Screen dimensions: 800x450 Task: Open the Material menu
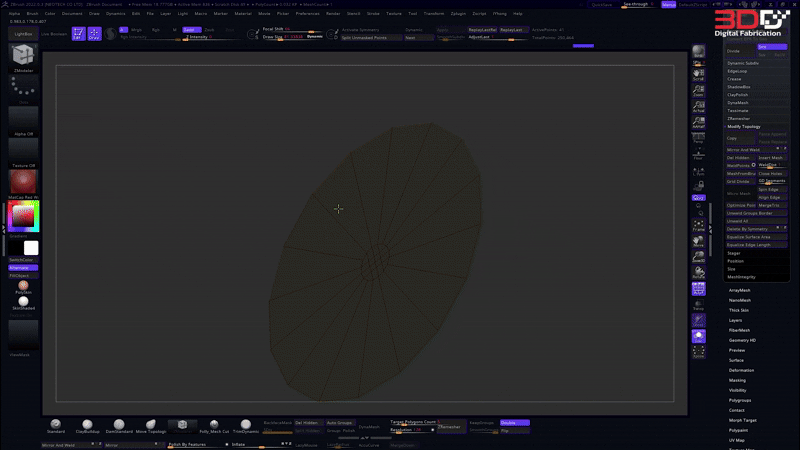coord(242,14)
